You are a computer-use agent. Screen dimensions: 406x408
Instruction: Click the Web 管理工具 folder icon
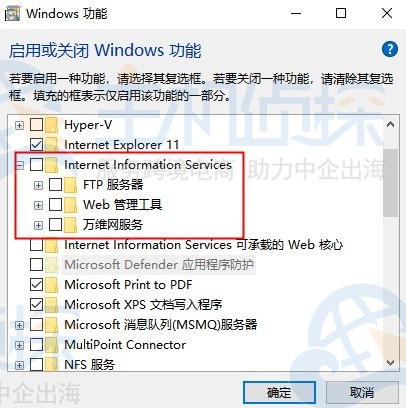(x=70, y=205)
